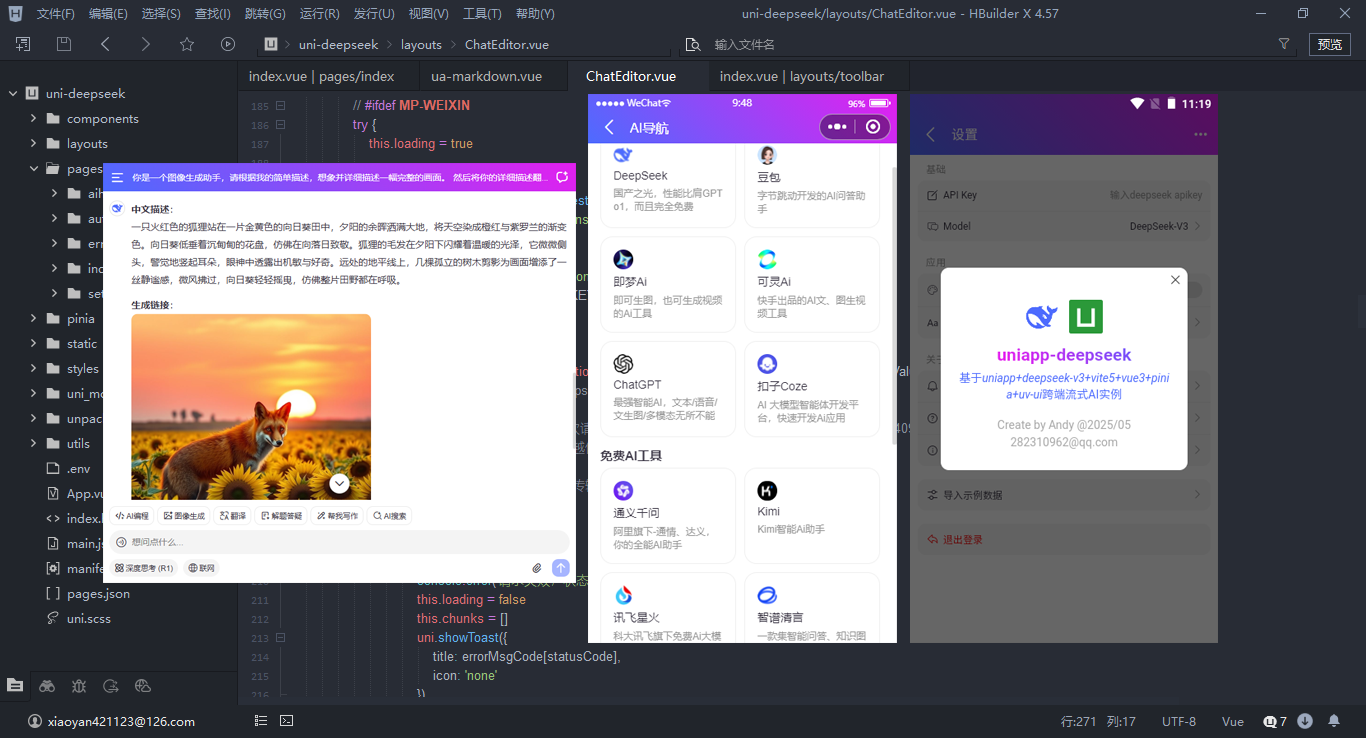Click the notification bell in the status bar
The width and height of the screenshot is (1366, 738).
pyautogui.click(x=1334, y=721)
